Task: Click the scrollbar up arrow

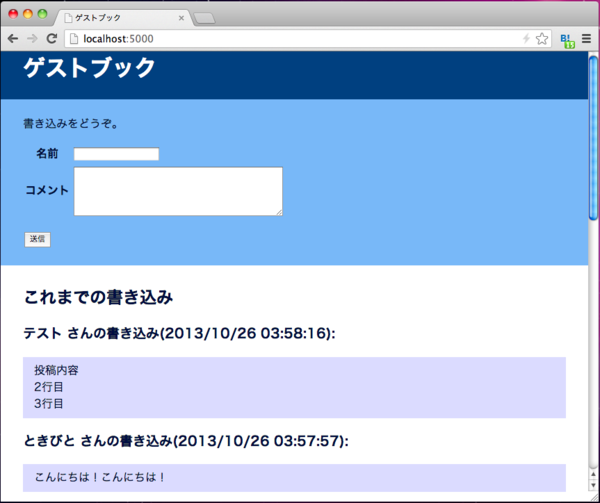Action: coord(593,475)
